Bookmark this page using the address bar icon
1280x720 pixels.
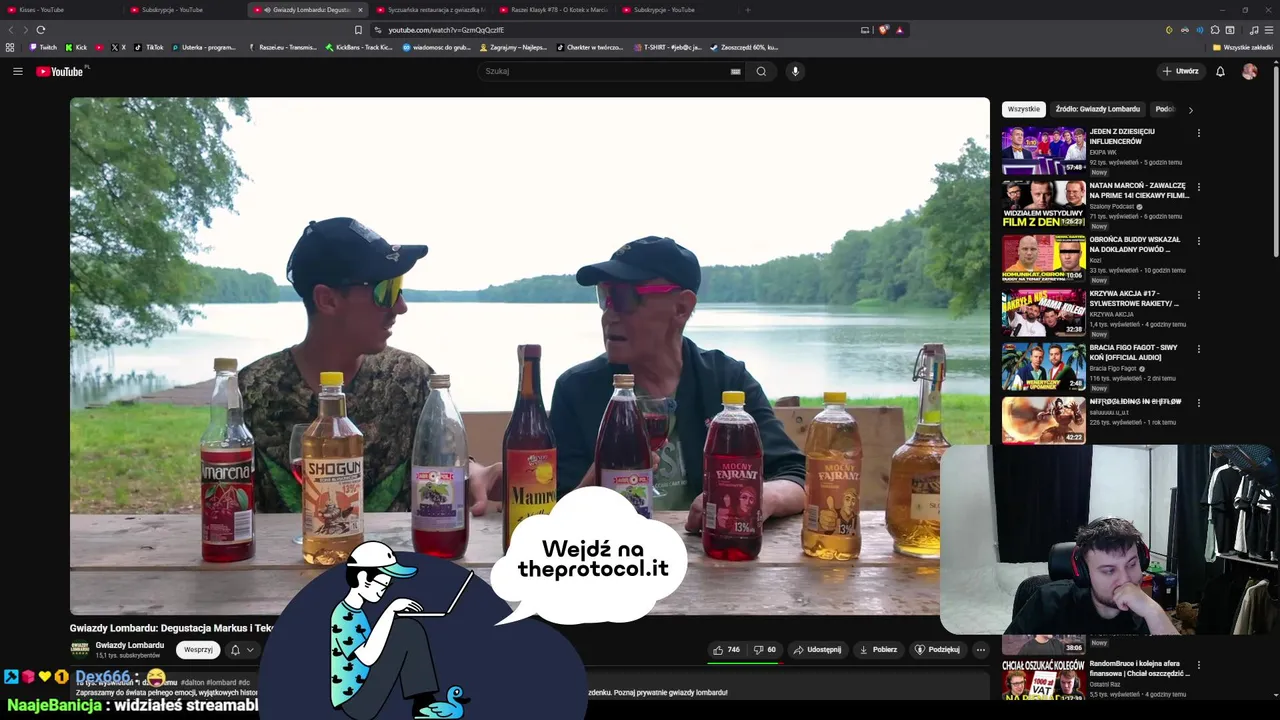tap(358, 30)
